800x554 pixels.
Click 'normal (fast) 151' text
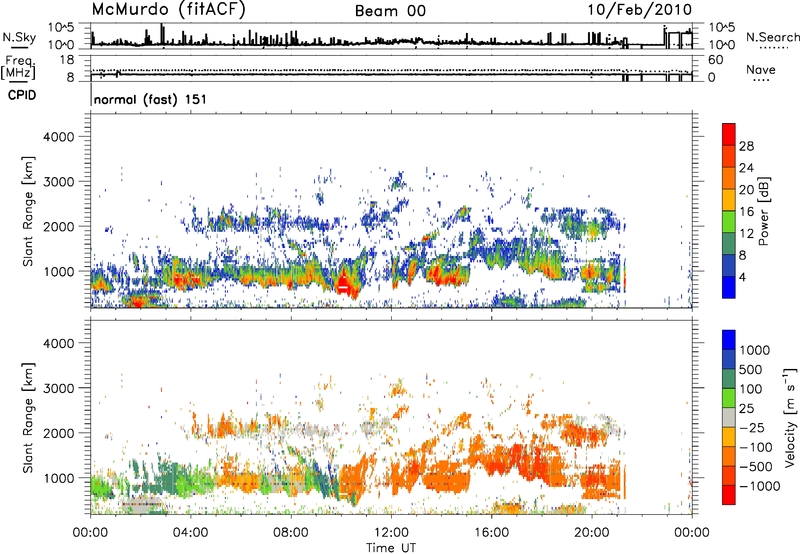click(151, 99)
